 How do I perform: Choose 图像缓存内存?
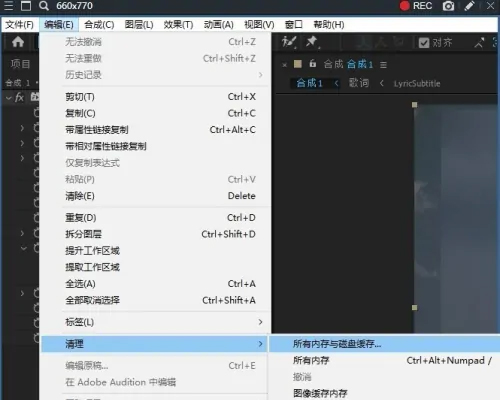(x=384, y=393)
